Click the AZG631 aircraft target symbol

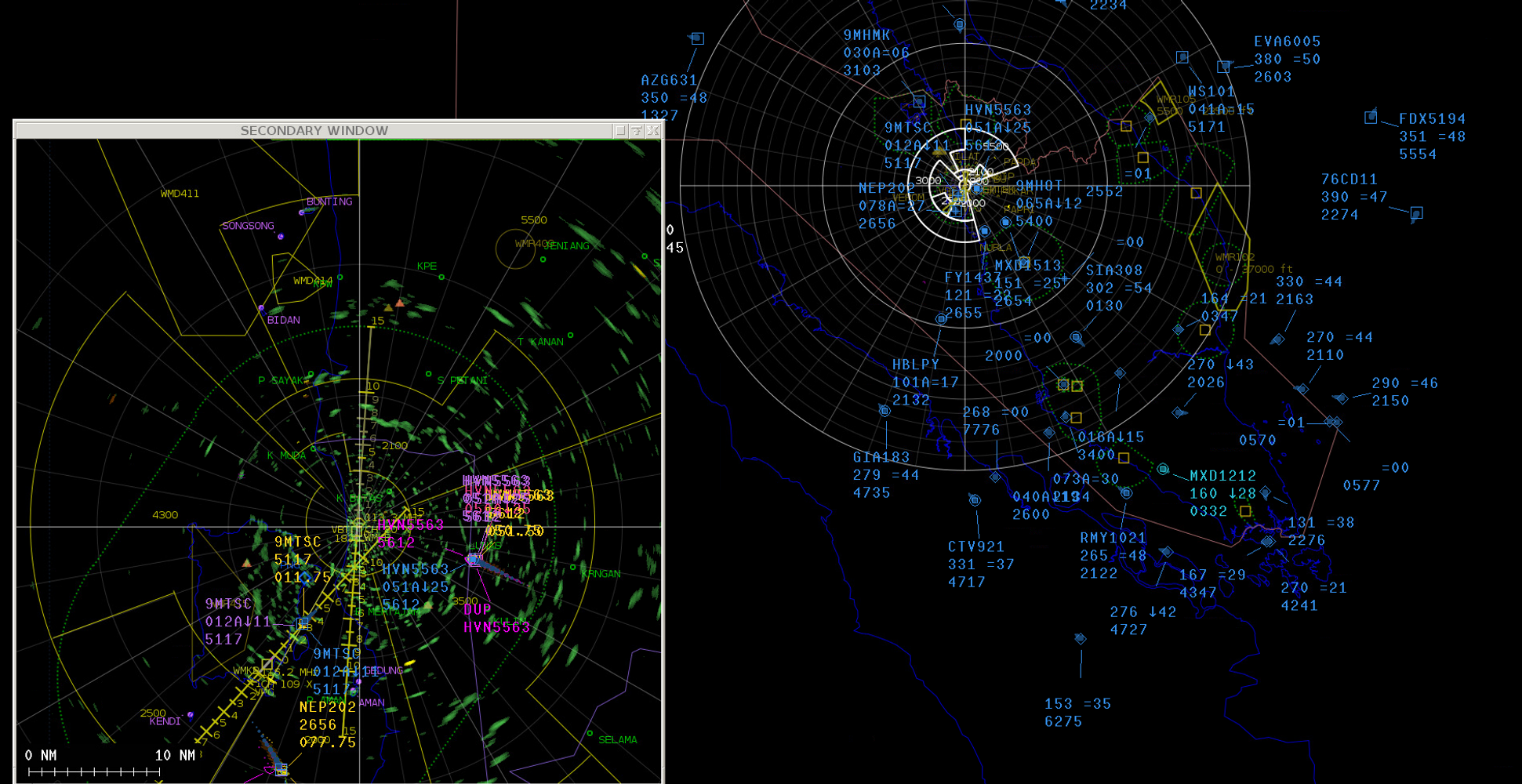pyautogui.click(x=697, y=38)
